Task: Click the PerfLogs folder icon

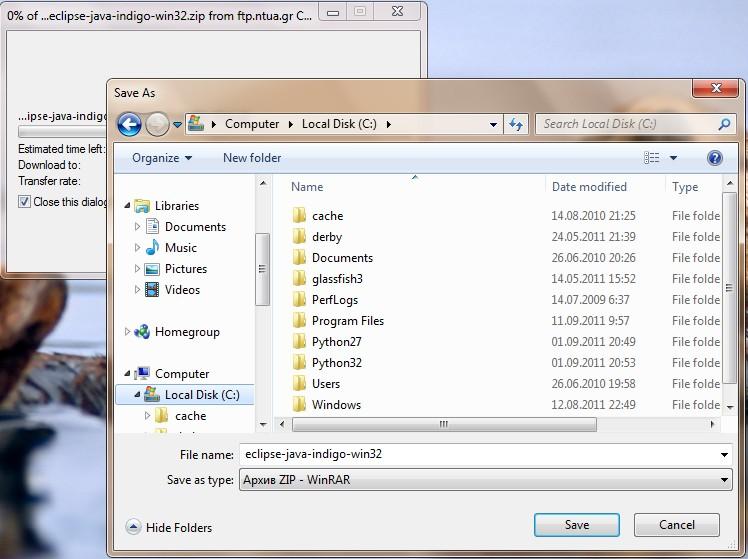Action: 299,300
